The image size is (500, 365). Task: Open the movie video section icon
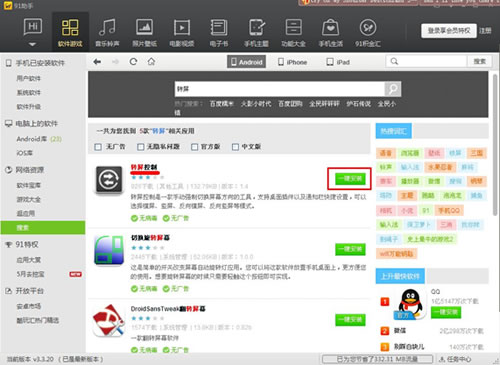point(182,28)
